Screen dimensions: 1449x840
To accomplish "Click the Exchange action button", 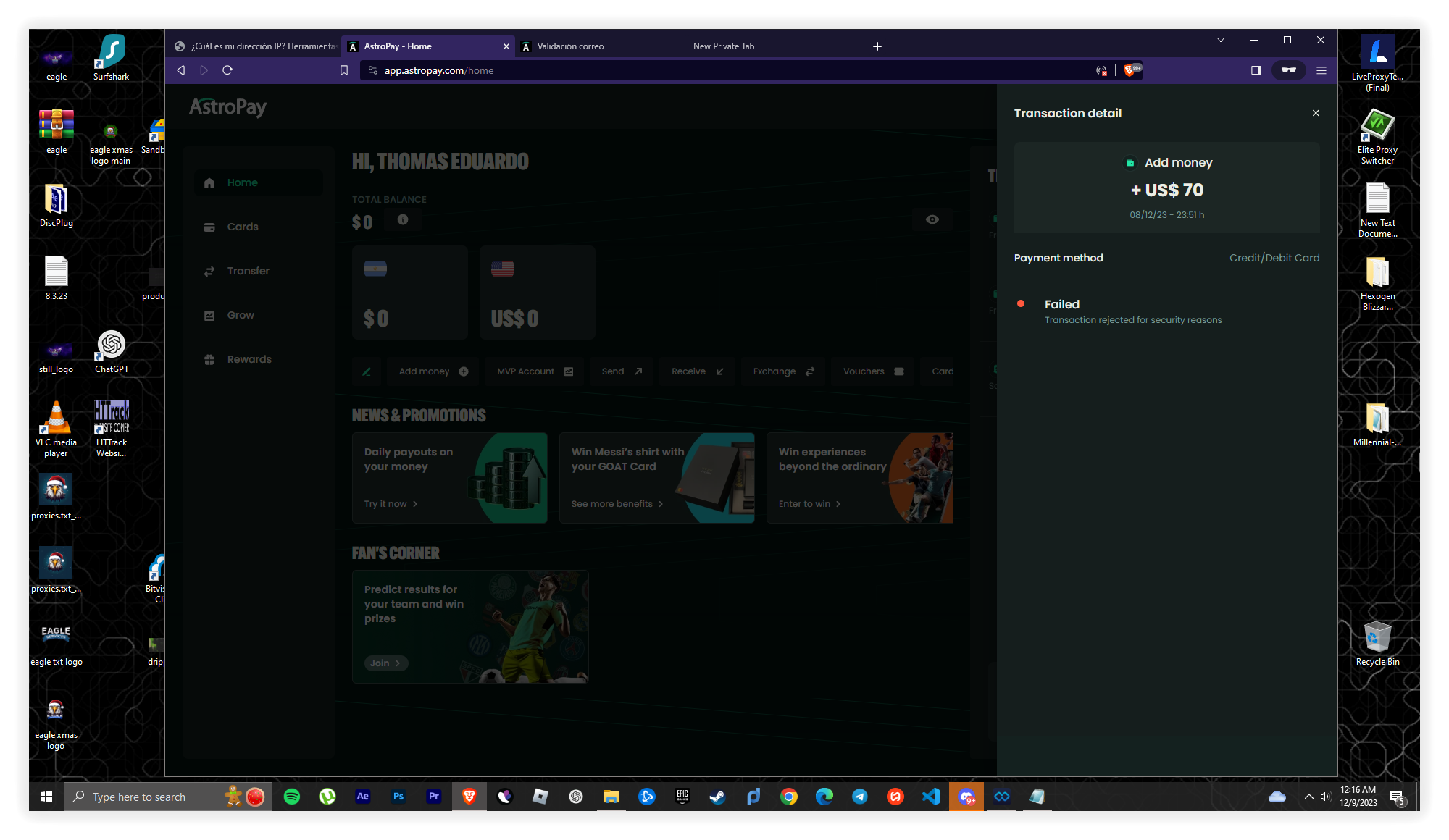I will pos(782,371).
